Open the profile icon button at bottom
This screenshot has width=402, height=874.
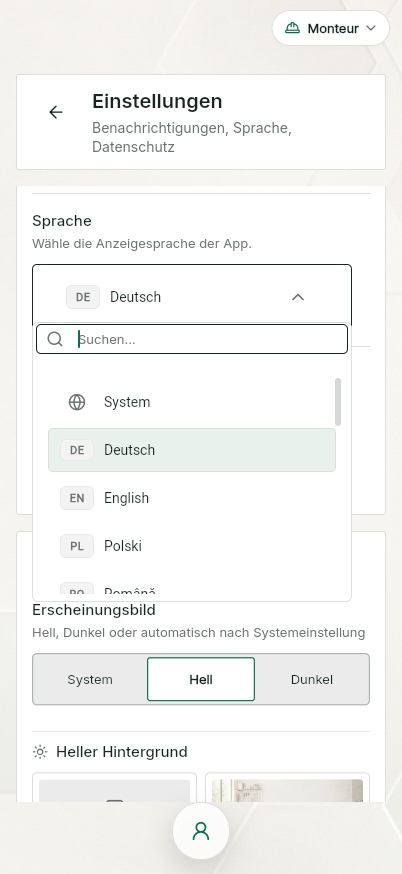pos(201,831)
